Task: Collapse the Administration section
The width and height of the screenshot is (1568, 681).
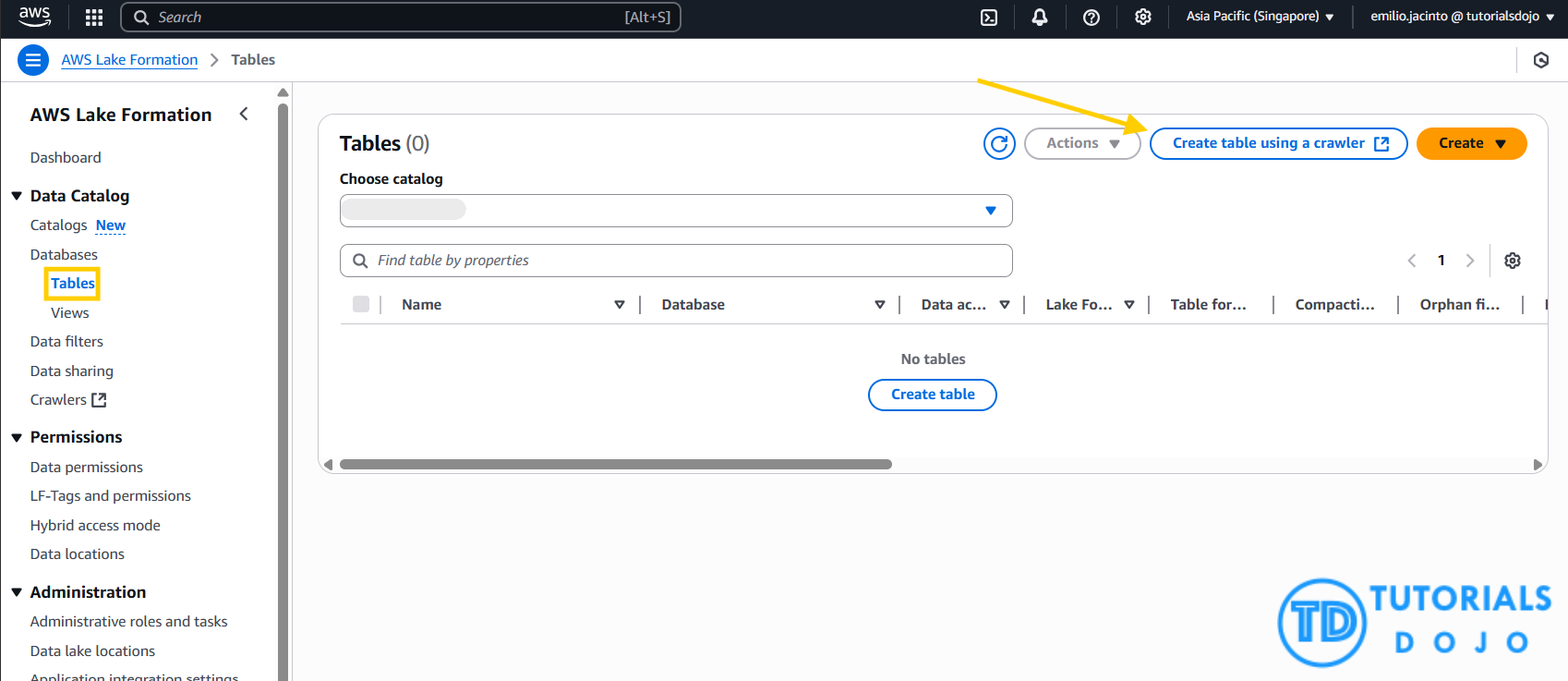Action: click(17, 592)
